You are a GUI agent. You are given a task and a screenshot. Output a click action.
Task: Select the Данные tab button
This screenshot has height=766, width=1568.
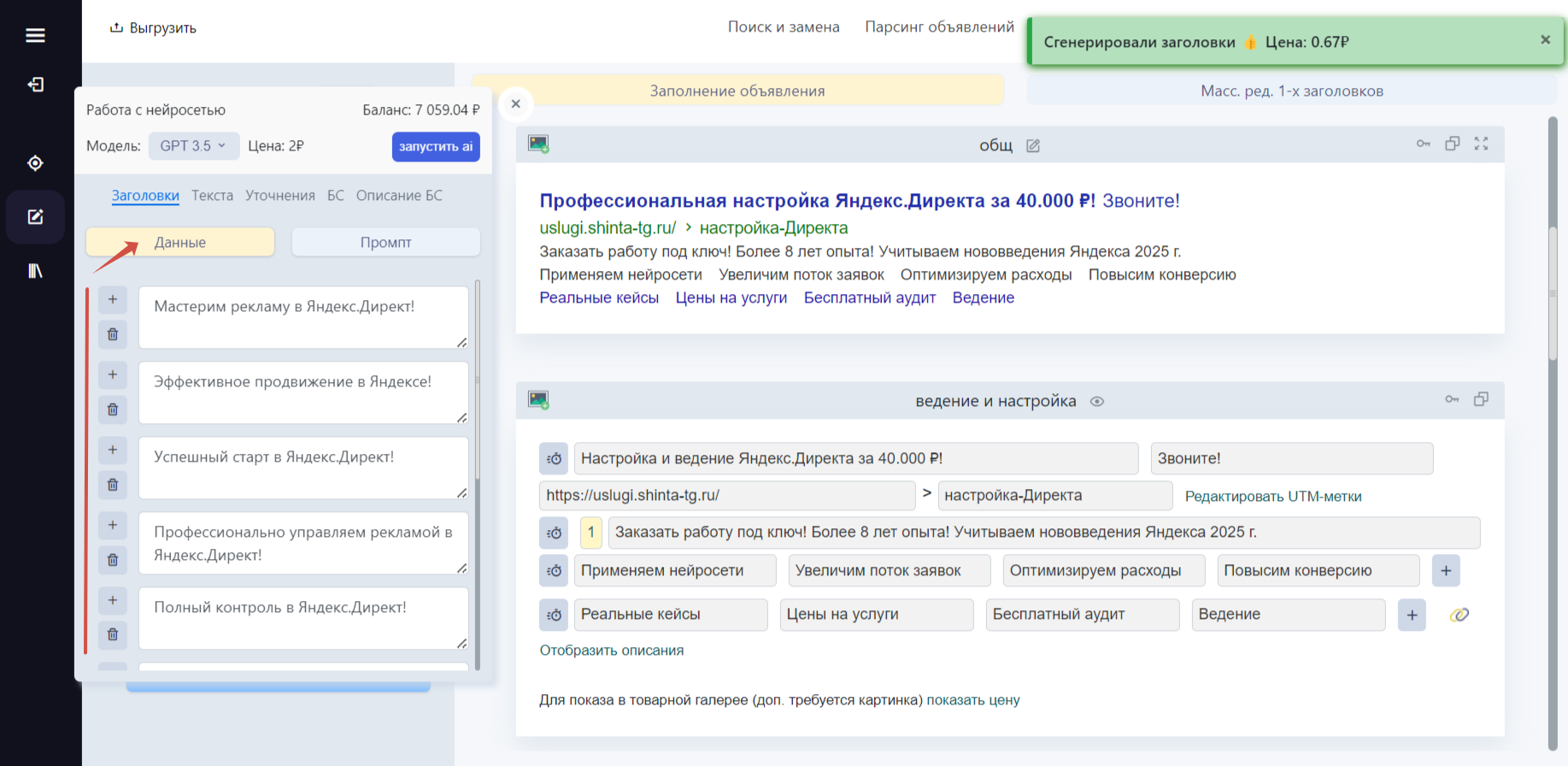(x=180, y=242)
